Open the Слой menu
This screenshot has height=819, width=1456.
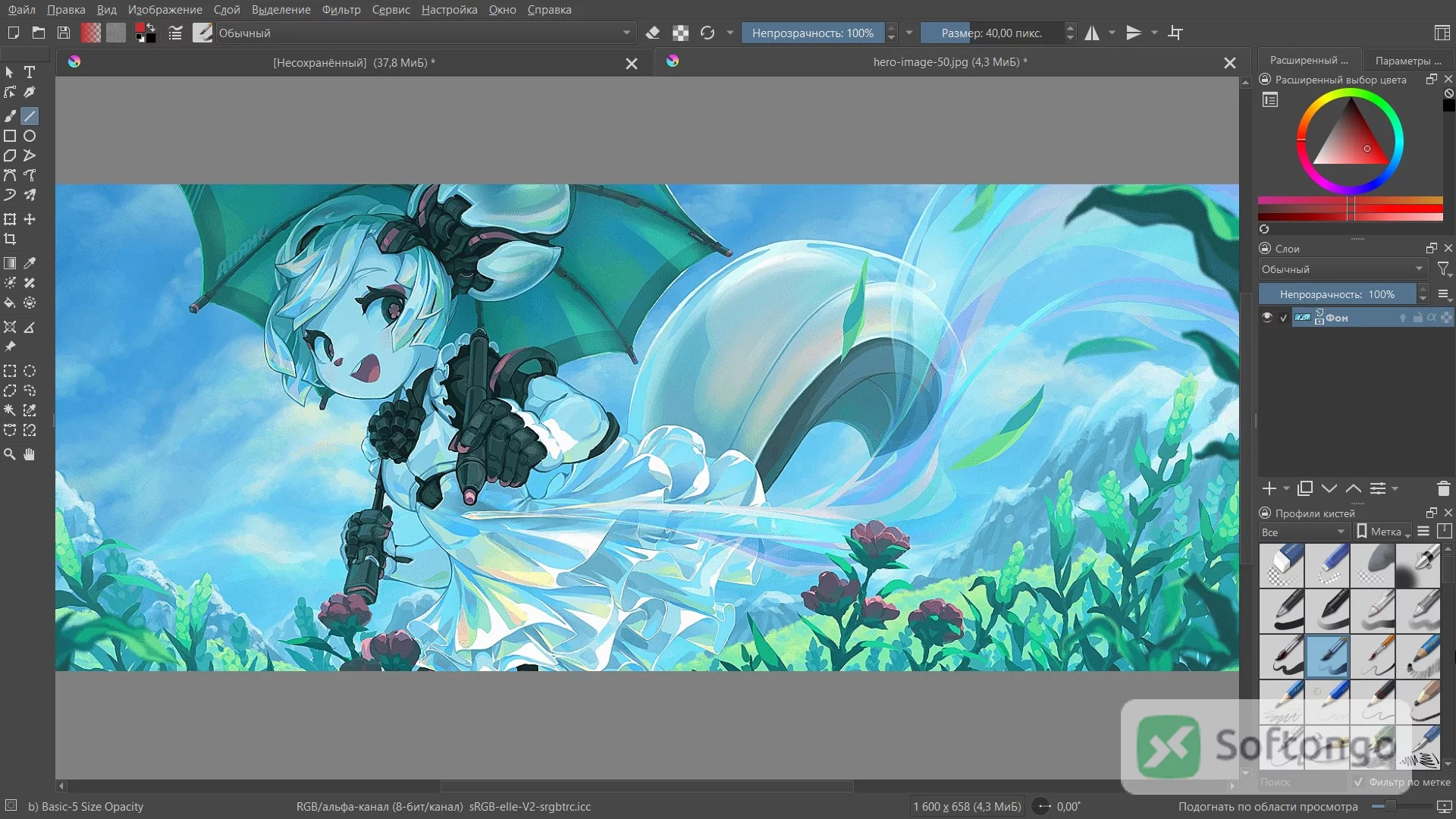[227, 10]
